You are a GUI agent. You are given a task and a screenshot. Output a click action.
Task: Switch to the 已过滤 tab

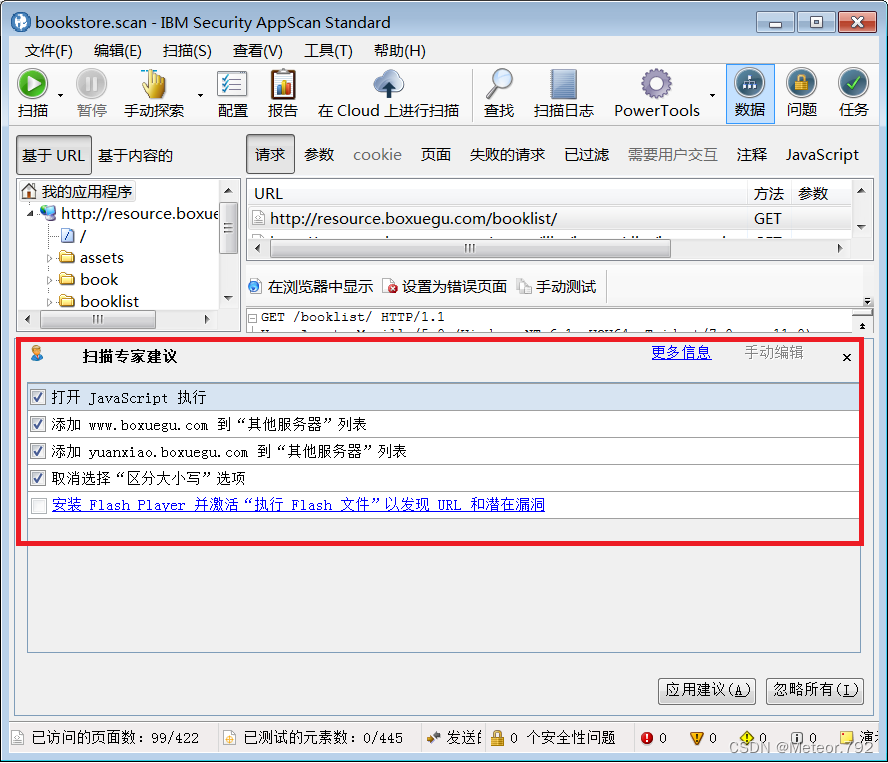pos(587,154)
